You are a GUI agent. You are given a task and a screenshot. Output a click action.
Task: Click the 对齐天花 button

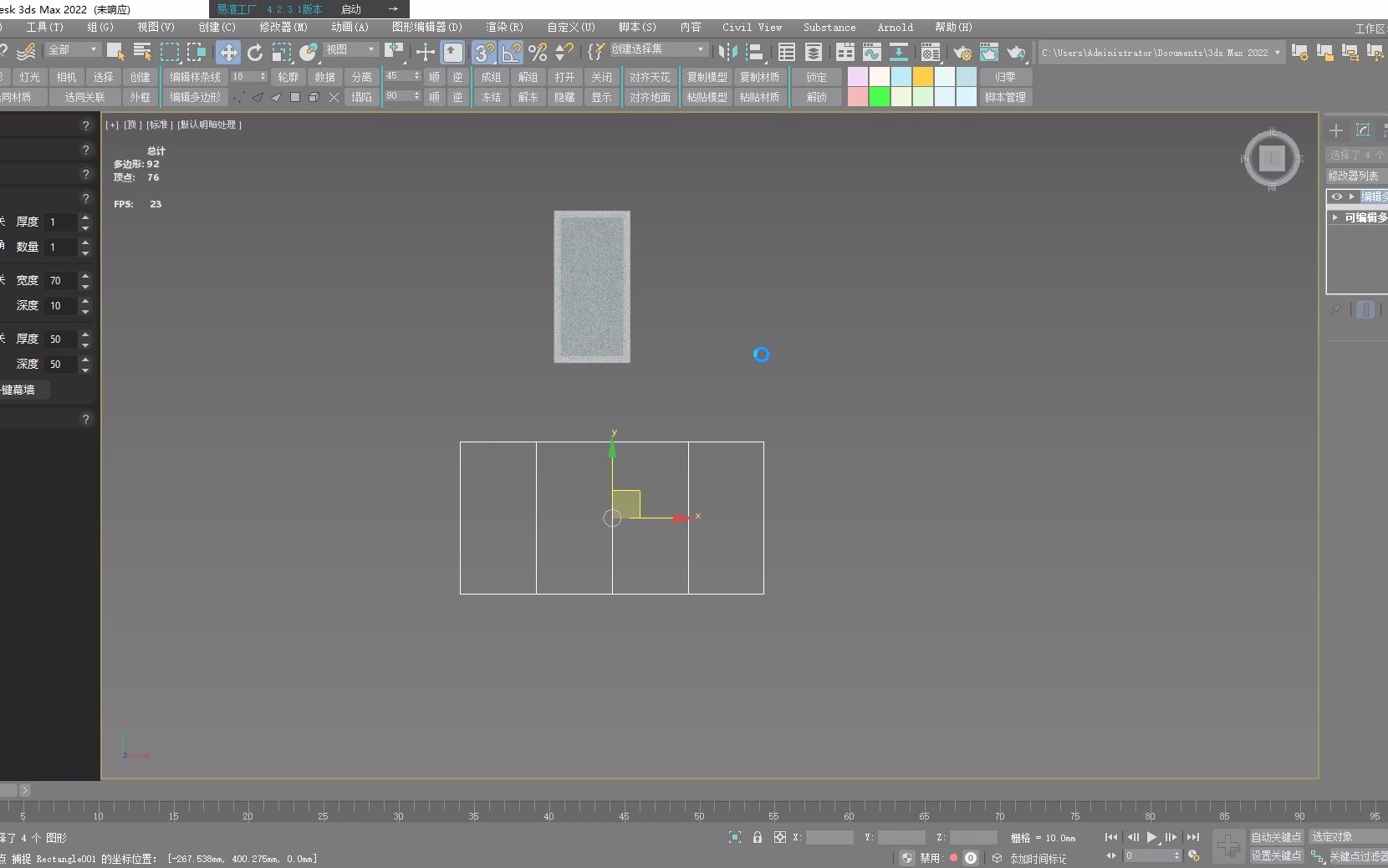650,77
